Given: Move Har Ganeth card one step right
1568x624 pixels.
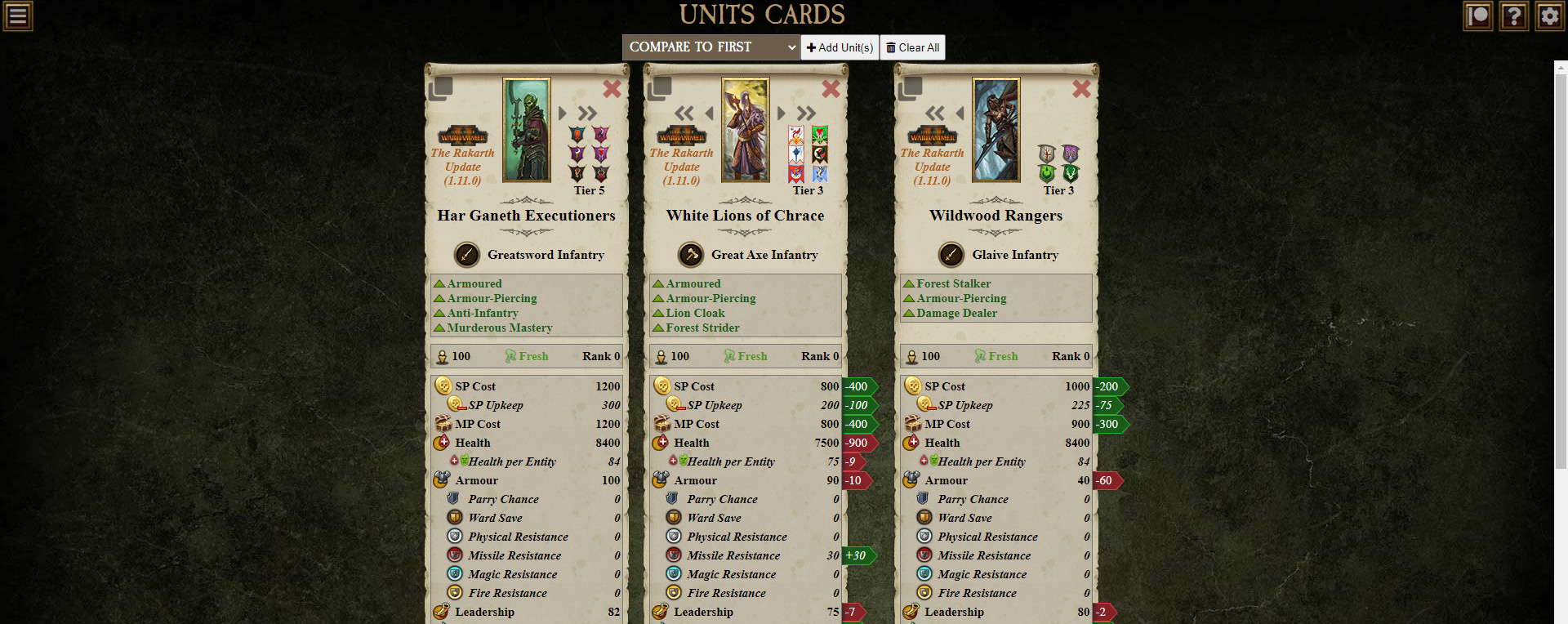Looking at the screenshot, I should pyautogui.click(x=563, y=113).
